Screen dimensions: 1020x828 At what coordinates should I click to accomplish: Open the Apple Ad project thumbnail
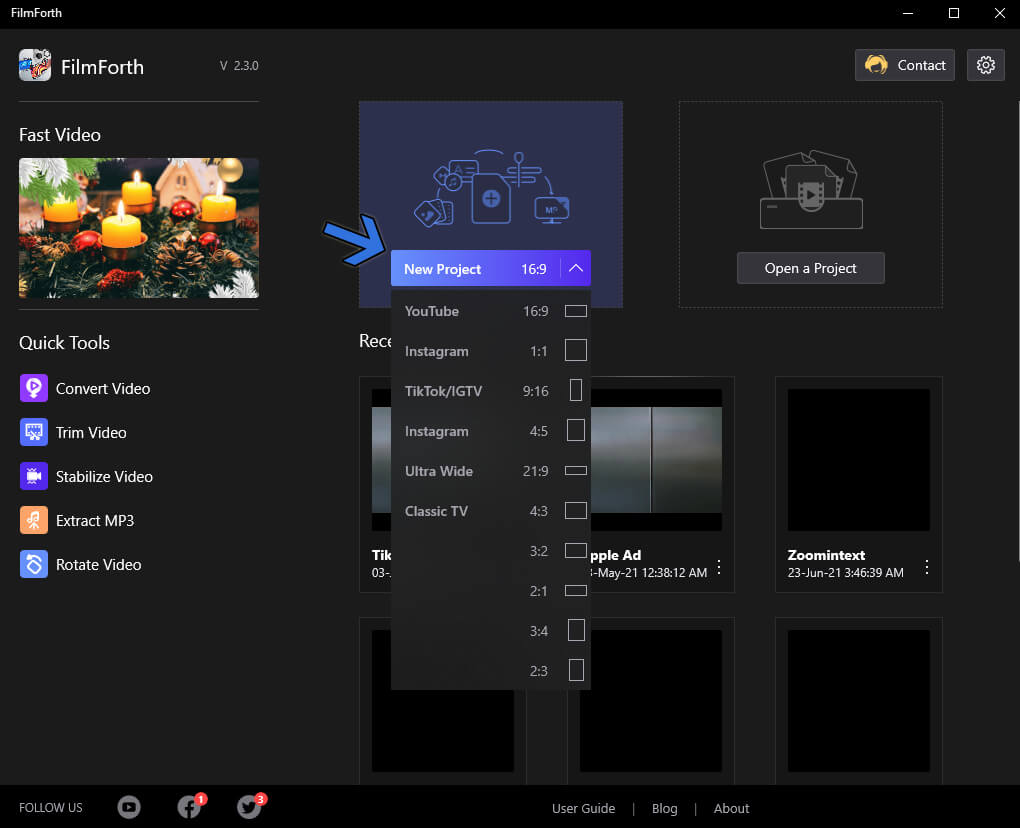(x=656, y=460)
